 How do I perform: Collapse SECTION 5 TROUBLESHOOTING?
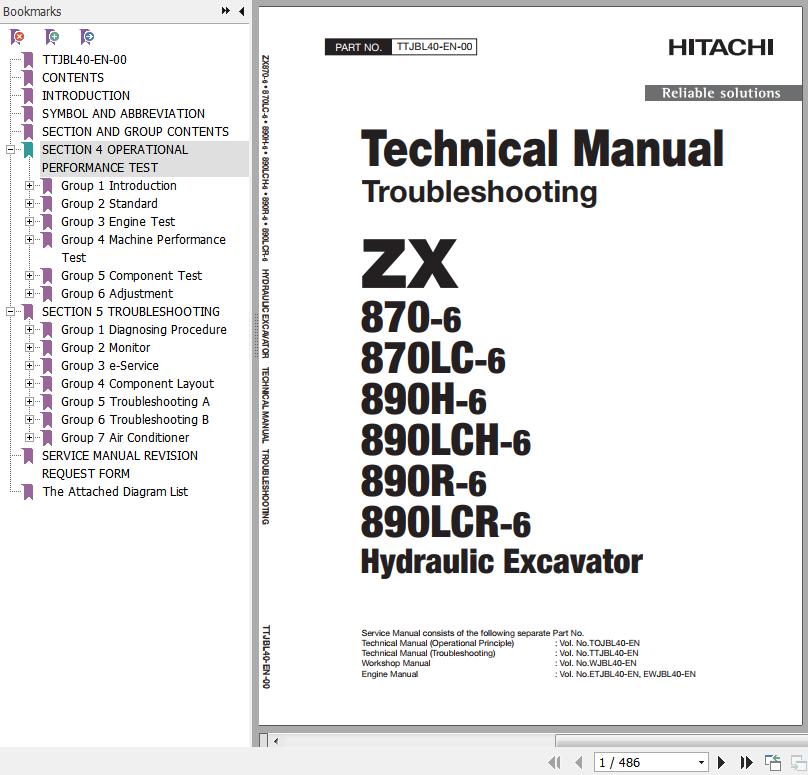click(x=10, y=311)
